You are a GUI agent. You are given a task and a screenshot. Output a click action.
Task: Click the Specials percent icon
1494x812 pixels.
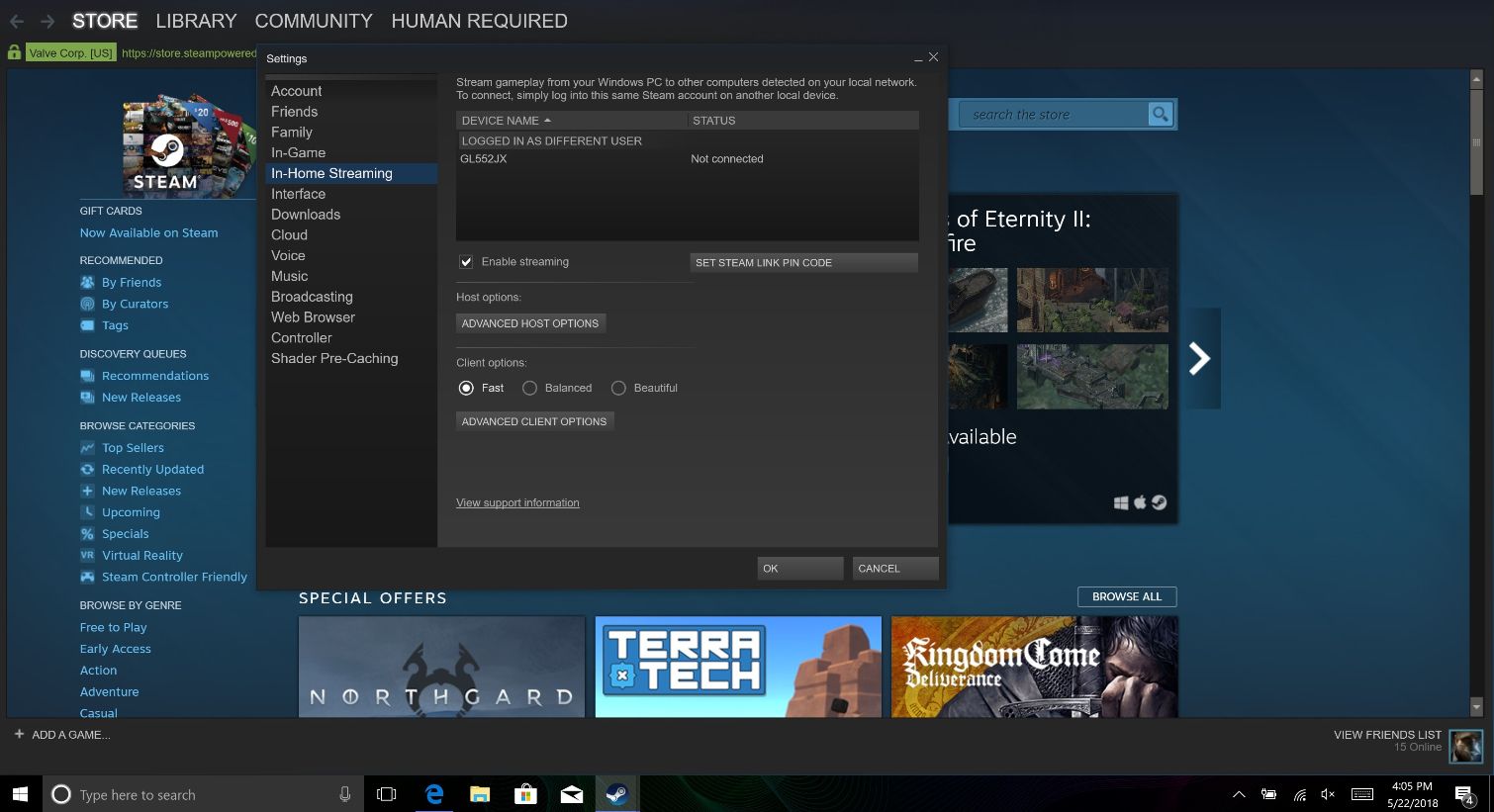pyautogui.click(x=87, y=534)
